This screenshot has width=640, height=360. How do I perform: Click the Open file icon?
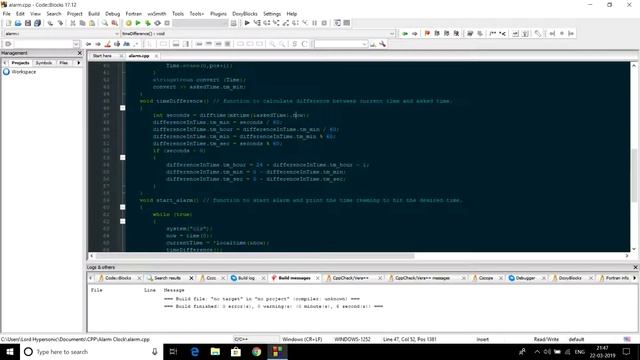[18, 23]
